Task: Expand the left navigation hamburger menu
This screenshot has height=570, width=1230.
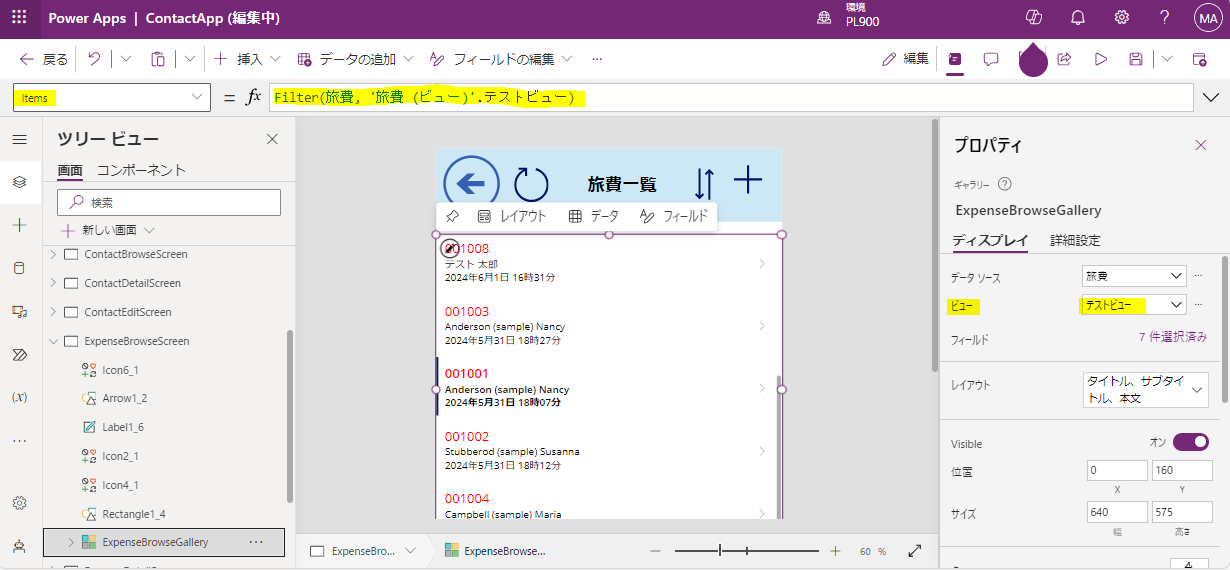Action: [x=20, y=139]
